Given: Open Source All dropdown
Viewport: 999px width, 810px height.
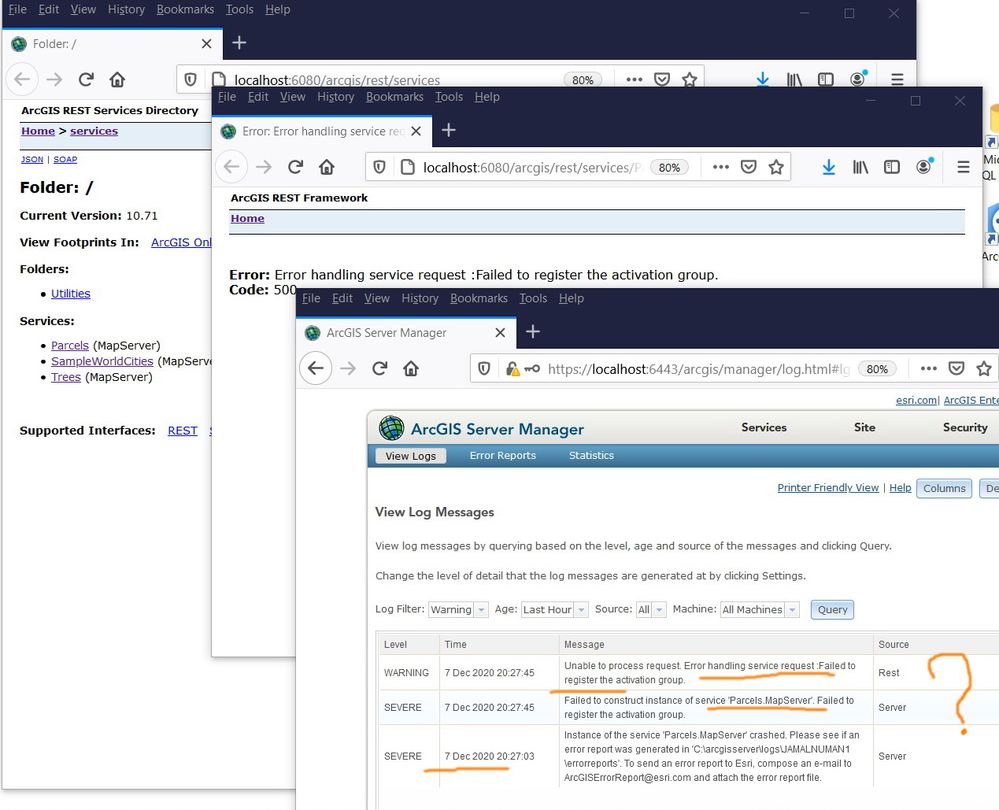Looking at the screenshot, I should click(650, 609).
